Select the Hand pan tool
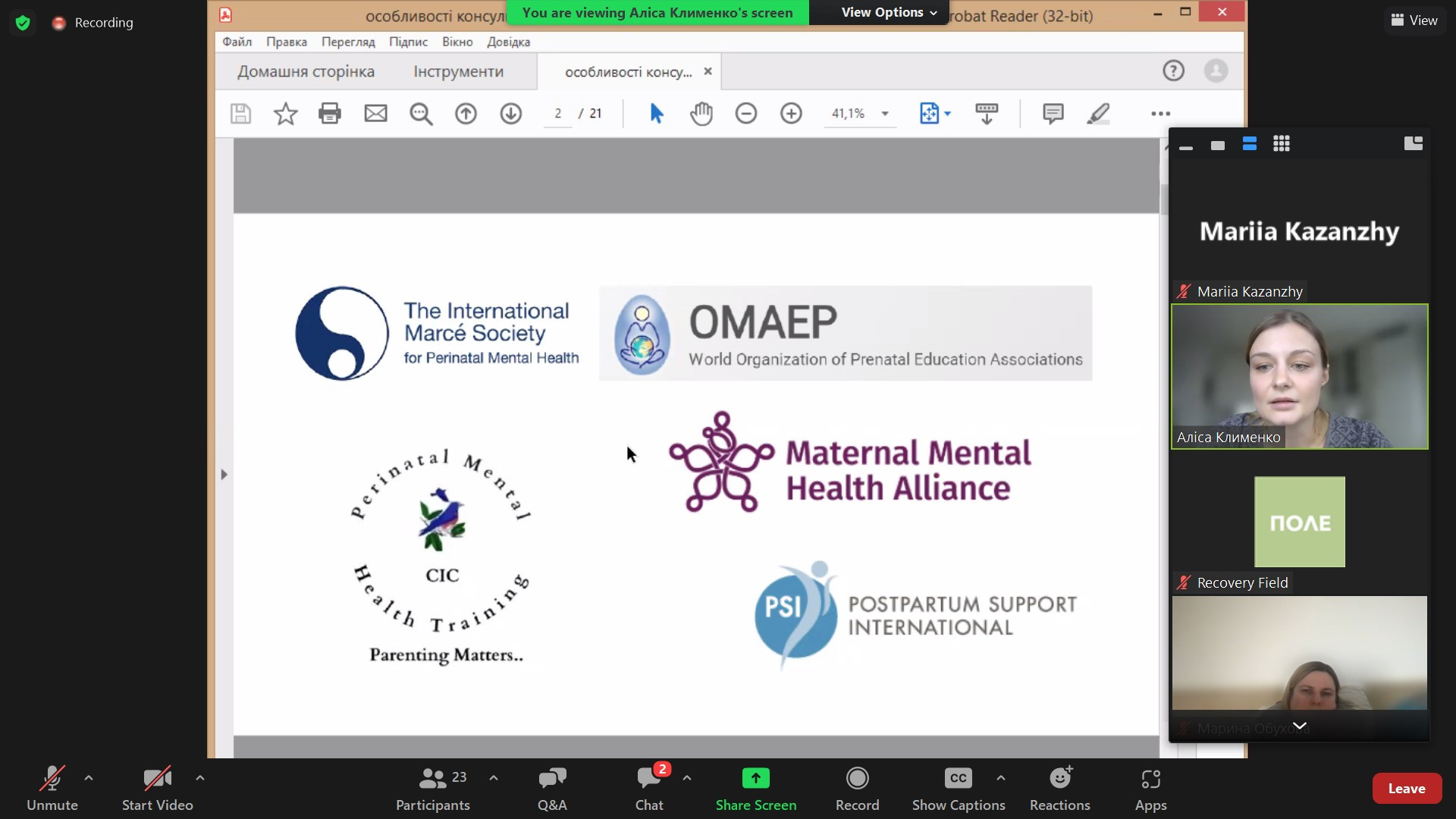 pos(701,114)
